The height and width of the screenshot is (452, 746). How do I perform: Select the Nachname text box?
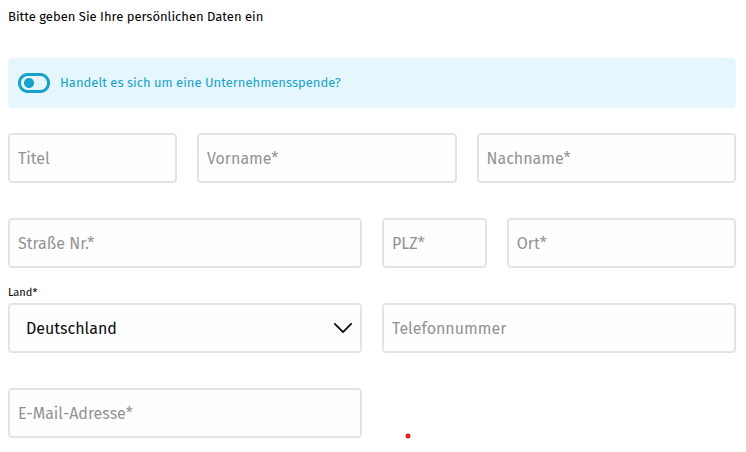pyautogui.click(x=606, y=158)
